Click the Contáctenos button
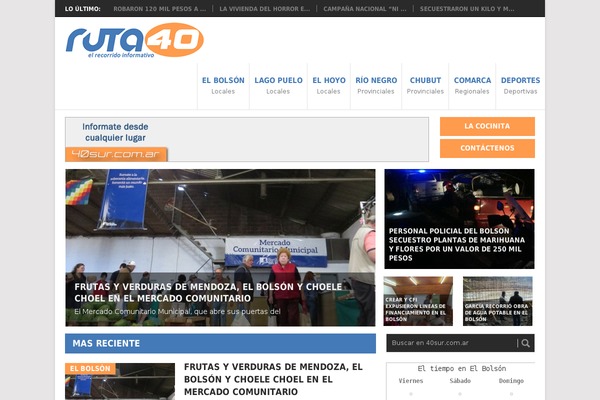This screenshot has width=600, height=400. (x=487, y=148)
